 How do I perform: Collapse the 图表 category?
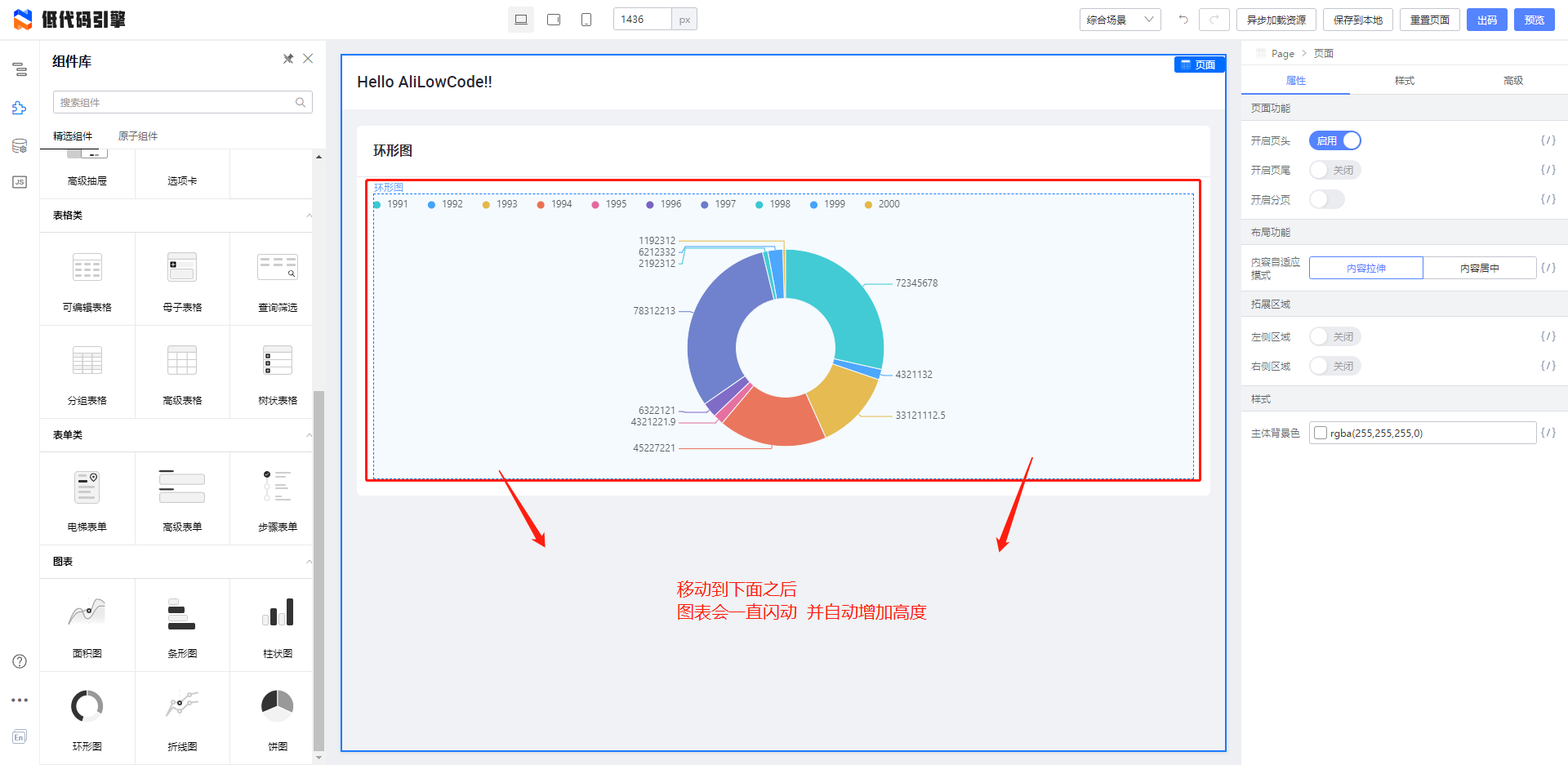(x=309, y=562)
